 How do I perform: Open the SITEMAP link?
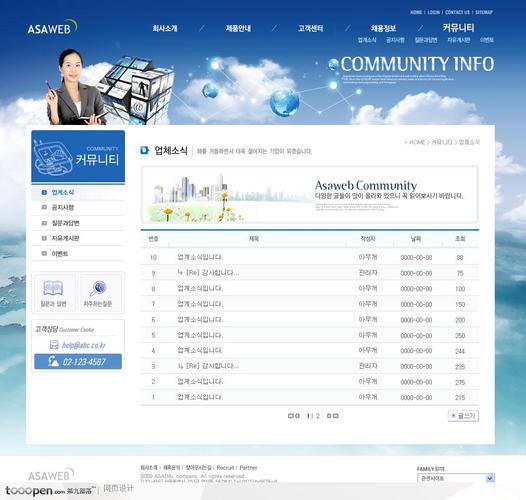[484, 12]
